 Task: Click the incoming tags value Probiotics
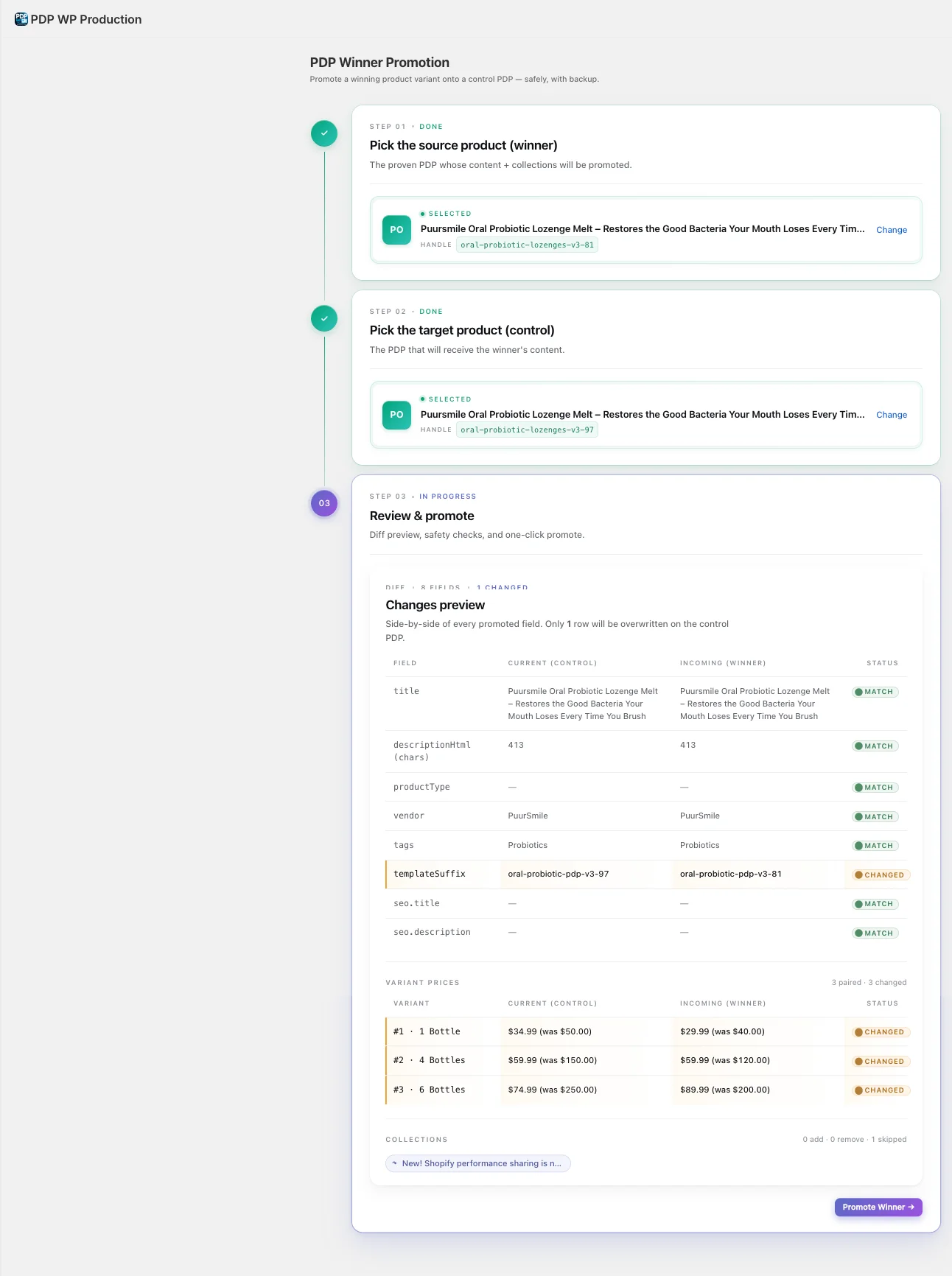point(700,845)
